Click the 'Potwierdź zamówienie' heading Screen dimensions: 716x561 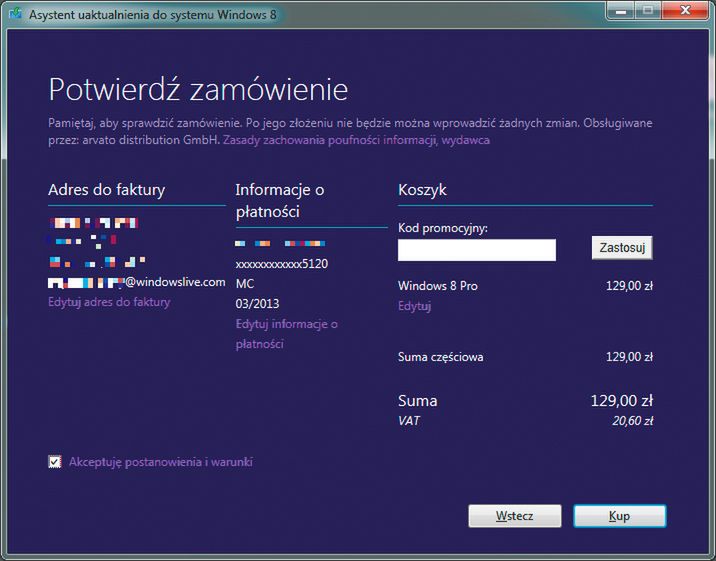pyautogui.click(x=198, y=89)
